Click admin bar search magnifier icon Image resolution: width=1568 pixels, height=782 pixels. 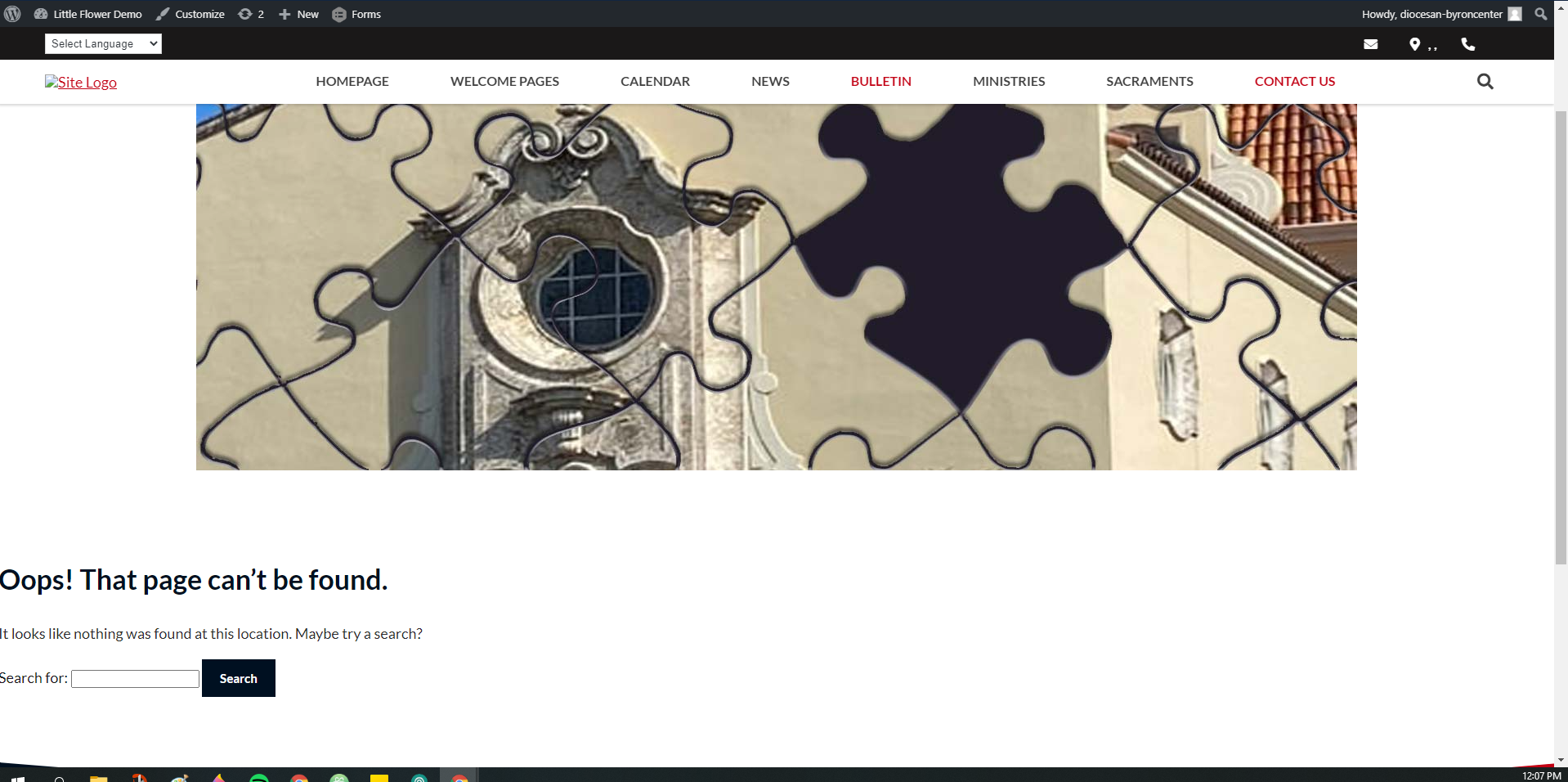coord(1540,14)
